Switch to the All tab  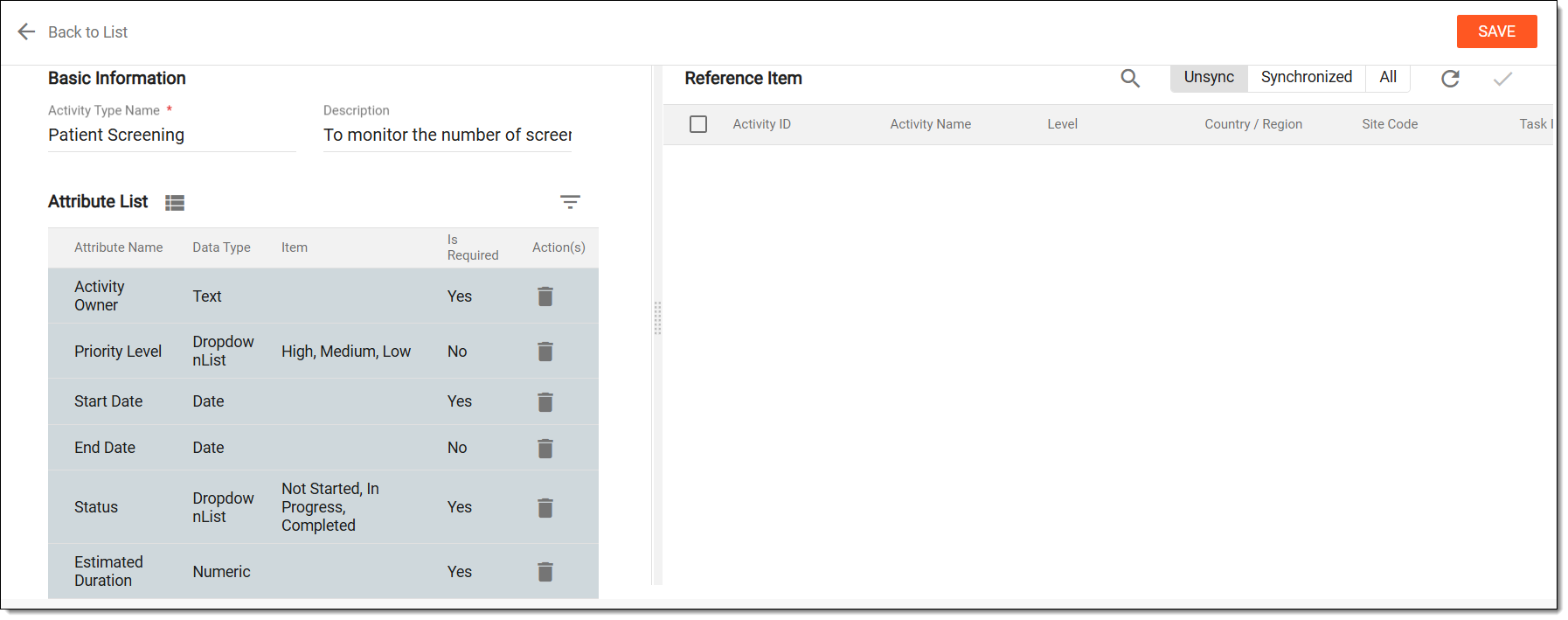tap(1388, 77)
